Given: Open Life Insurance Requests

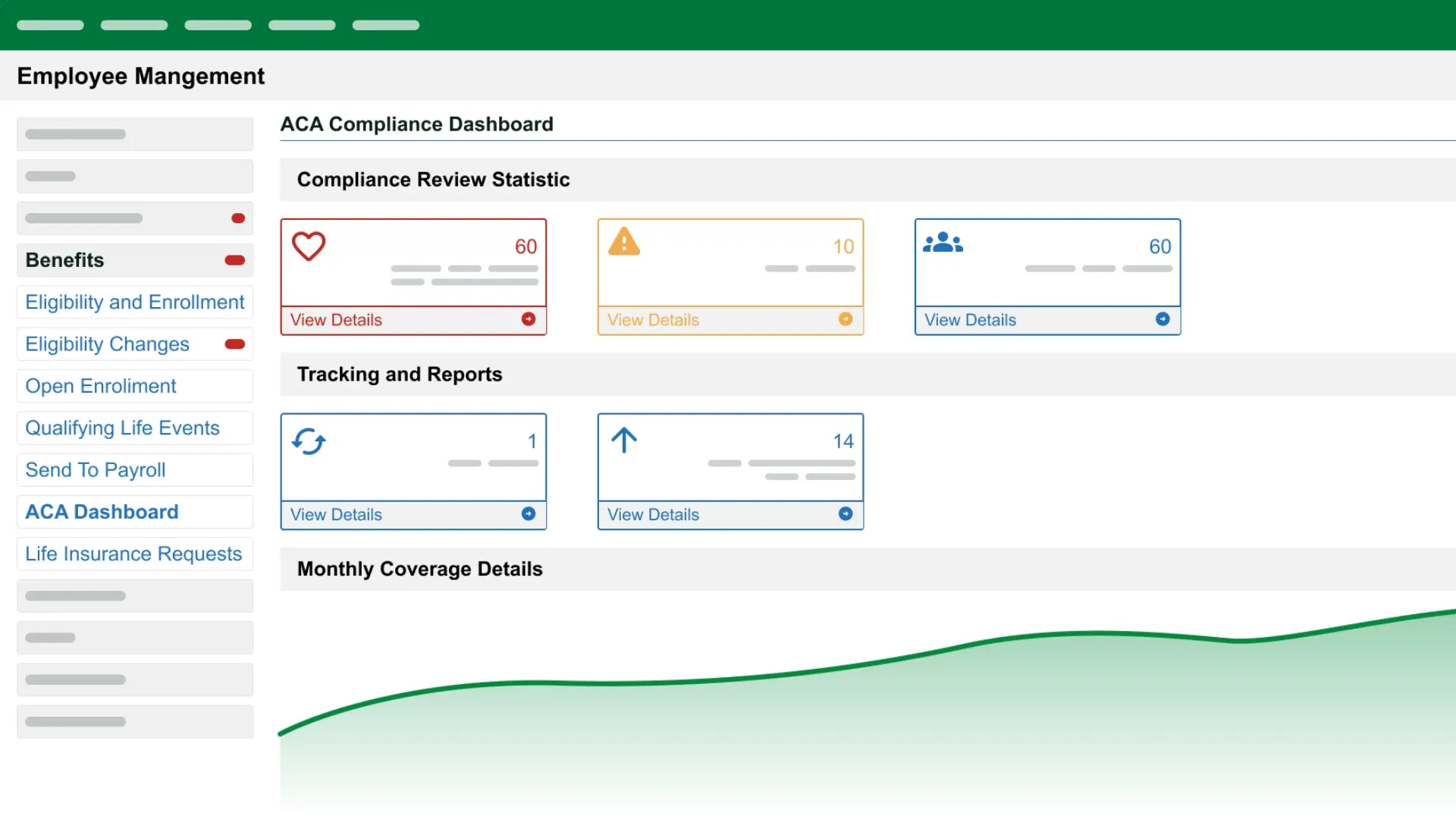Looking at the screenshot, I should coord(133,554).
